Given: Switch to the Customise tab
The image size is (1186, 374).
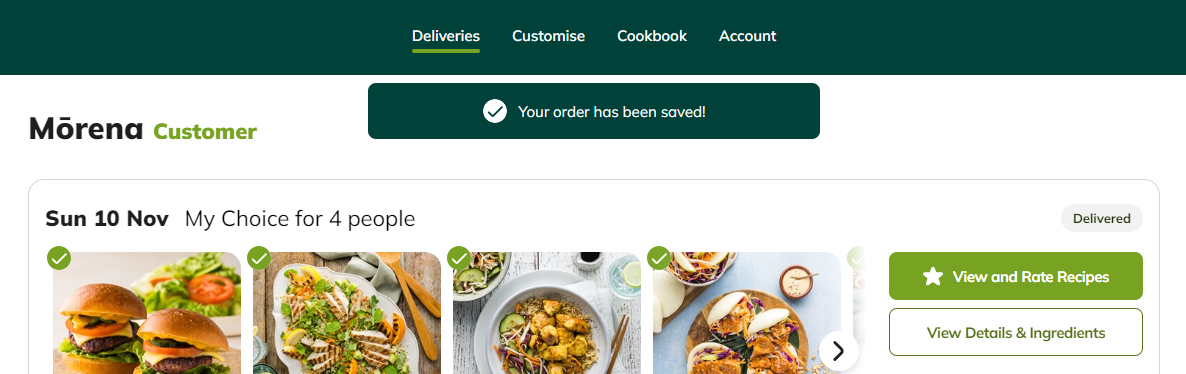Looking at the screenshot, I should (548, 36).
